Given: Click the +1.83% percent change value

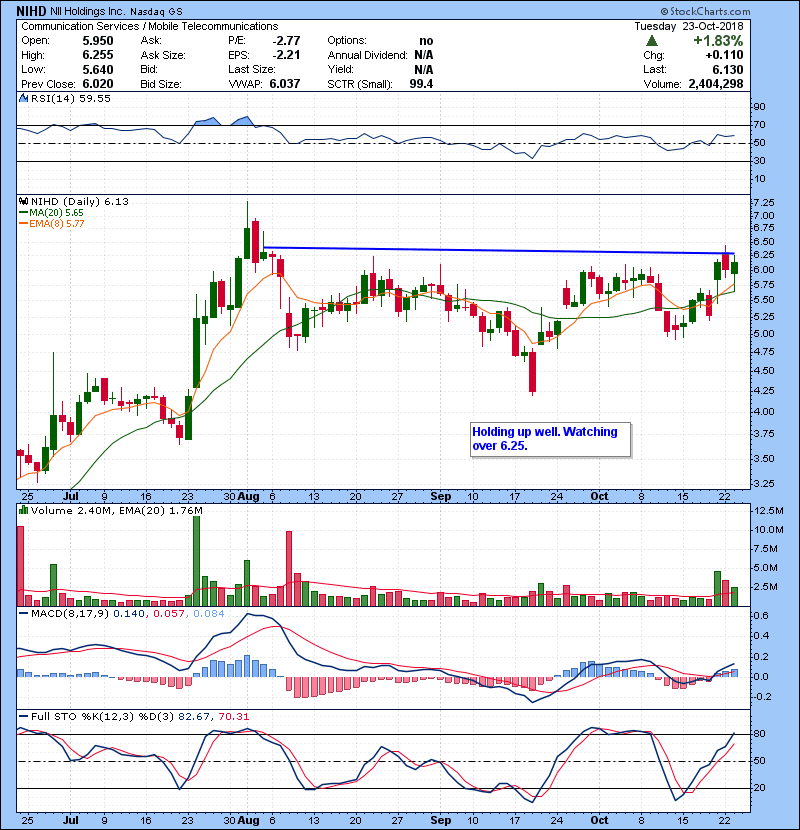Looking at the screenshot, I should tap(718, 40).
